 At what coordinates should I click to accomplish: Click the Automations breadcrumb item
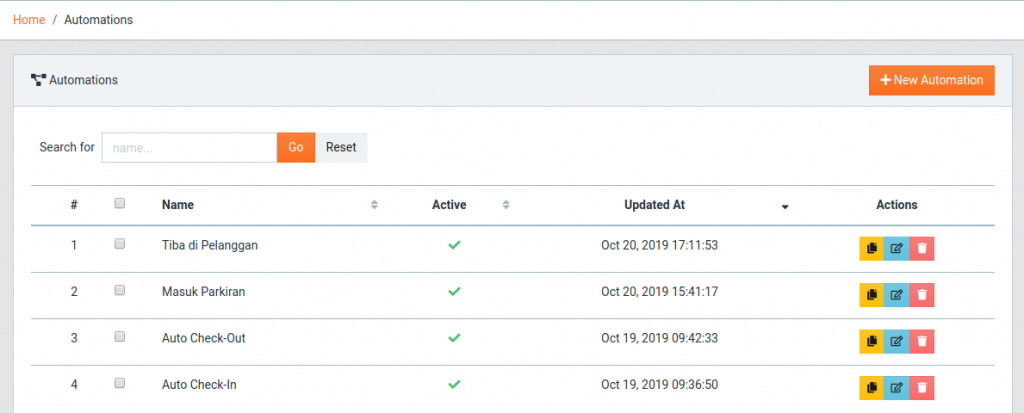(99, 20)
